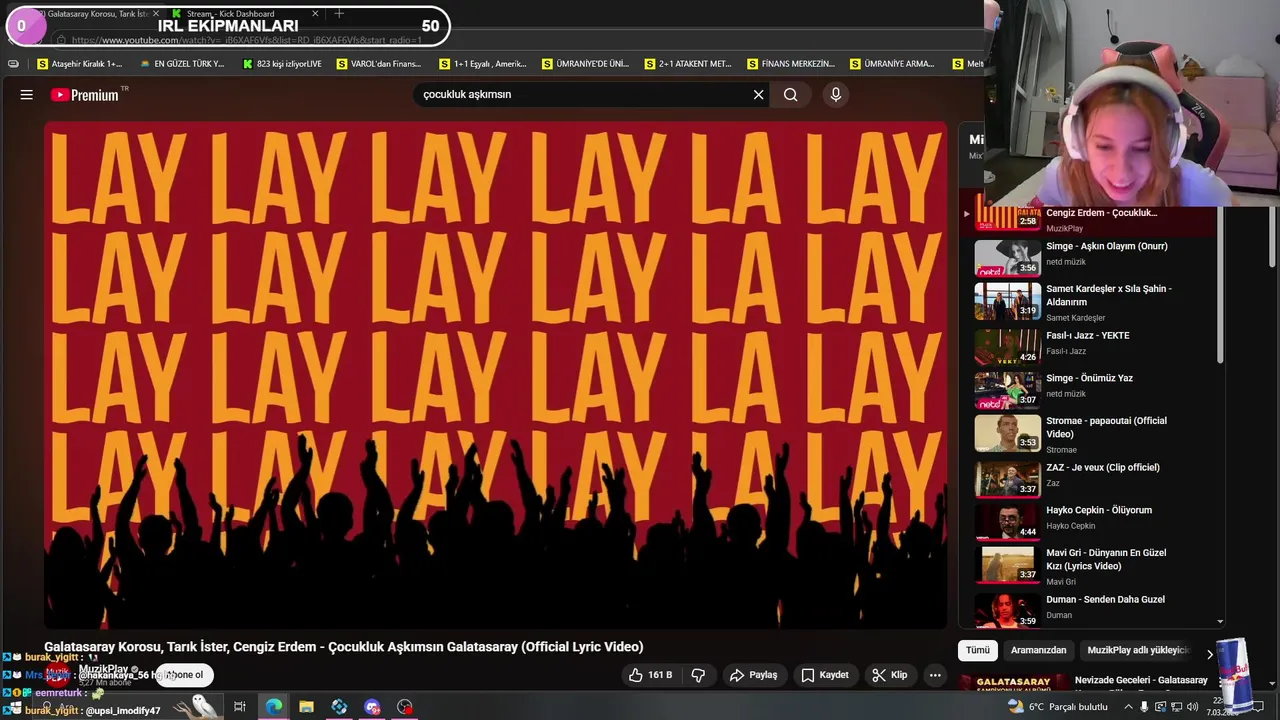Show more filter chips with right arrow
The image size is (1280, 720).
coord(1209,654)
